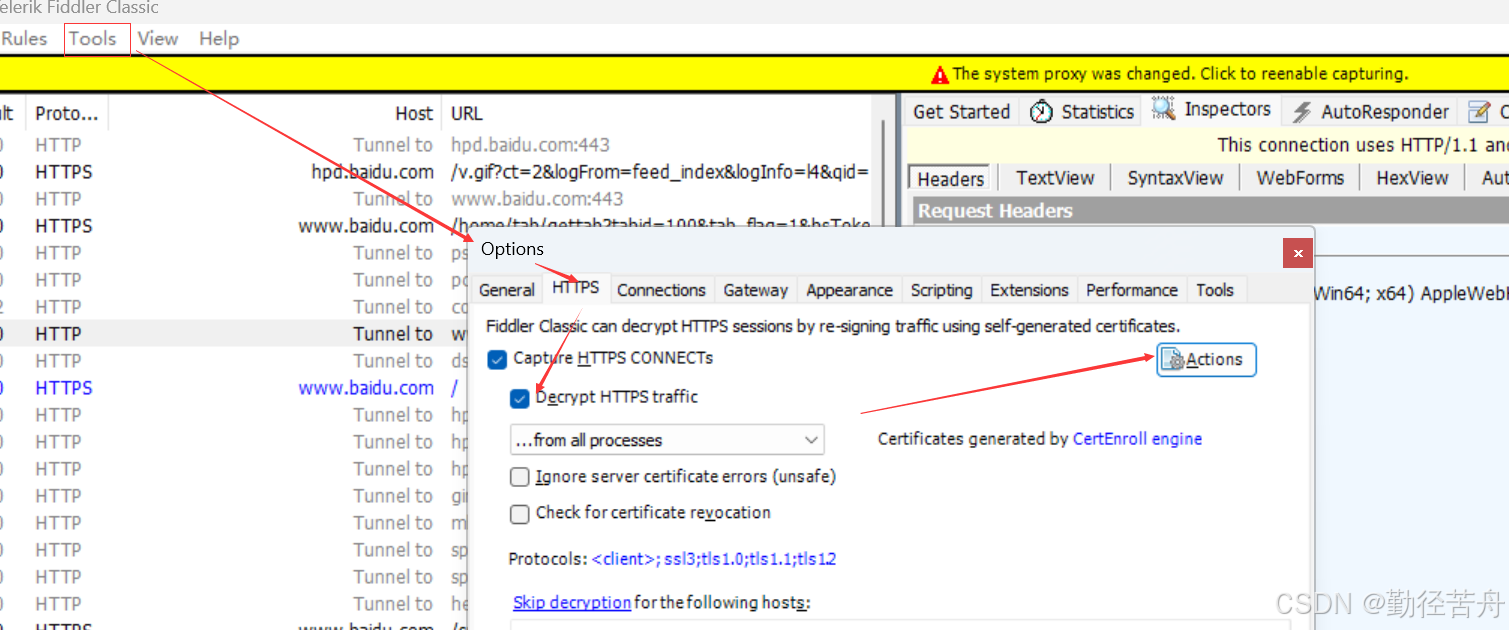Toggle Decrypt HTTPS traffic checkbox

point(519,398)
